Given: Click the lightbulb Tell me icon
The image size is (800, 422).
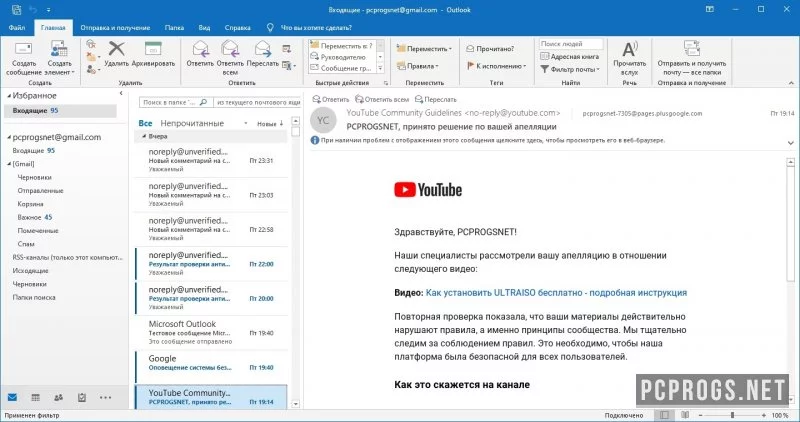Looking at the screenshot, I should [270, 28].
